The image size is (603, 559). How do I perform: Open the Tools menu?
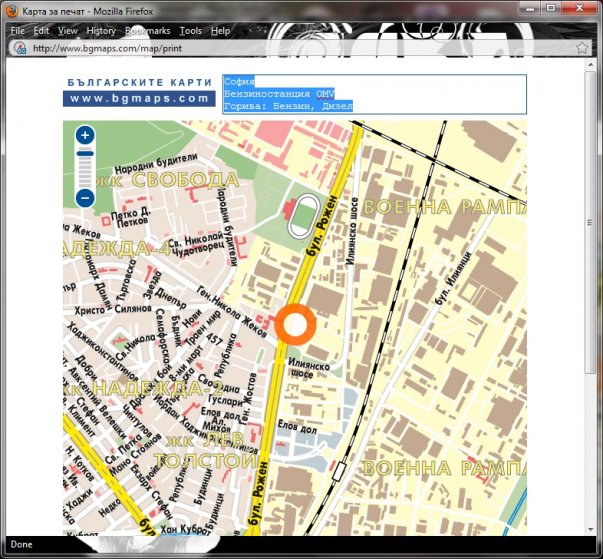click(190, 31)
